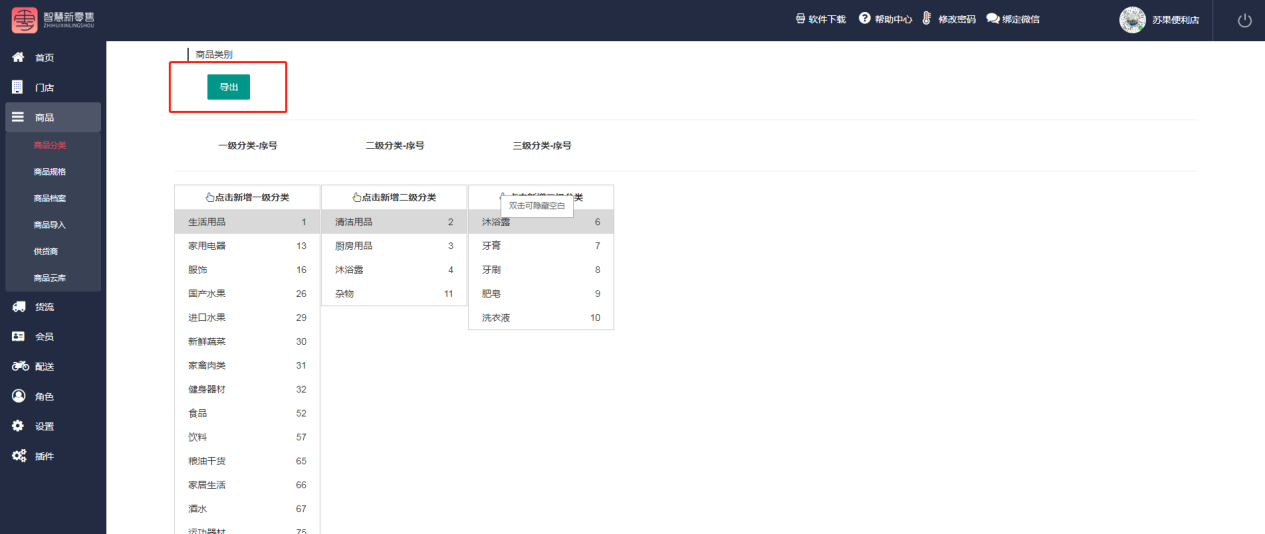The height and width of the screenshot is (534, 1265).
Task: Open 设置 via the gear icon
Action: pyautogui.click(x=17, y=426)
